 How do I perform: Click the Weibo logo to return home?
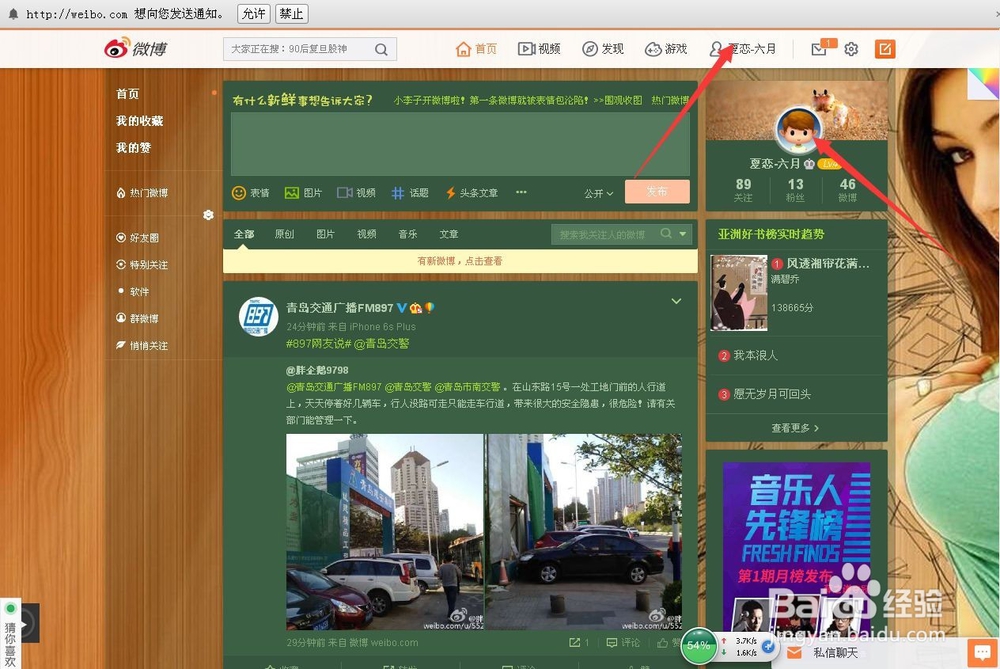136,48
